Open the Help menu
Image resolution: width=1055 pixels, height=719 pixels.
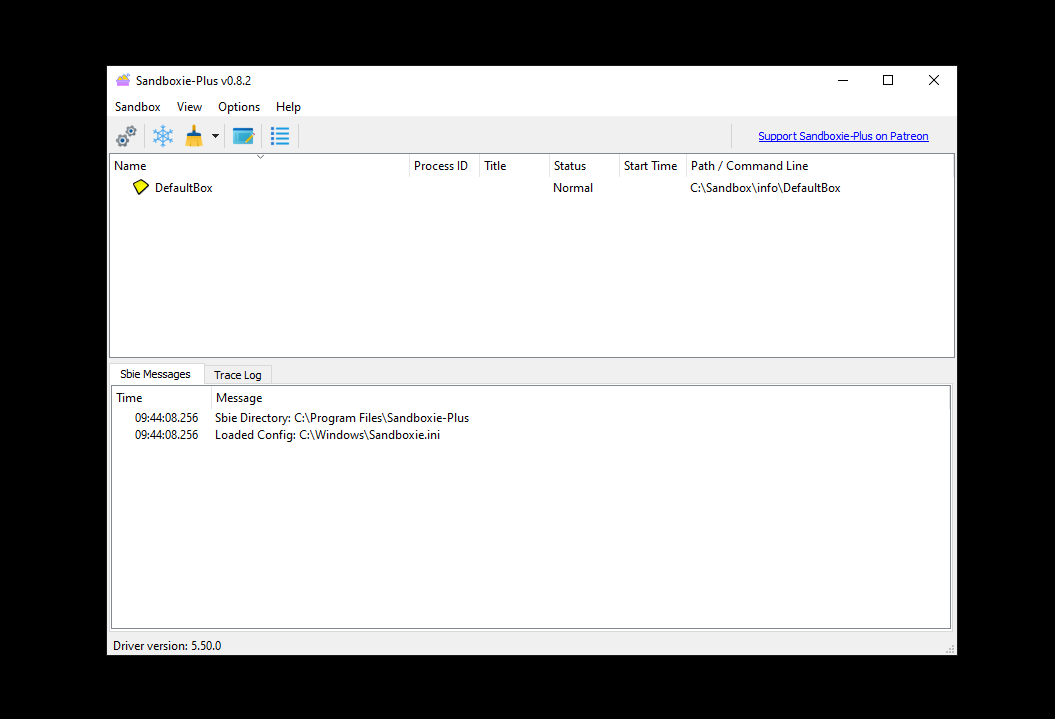pos(288,107)
